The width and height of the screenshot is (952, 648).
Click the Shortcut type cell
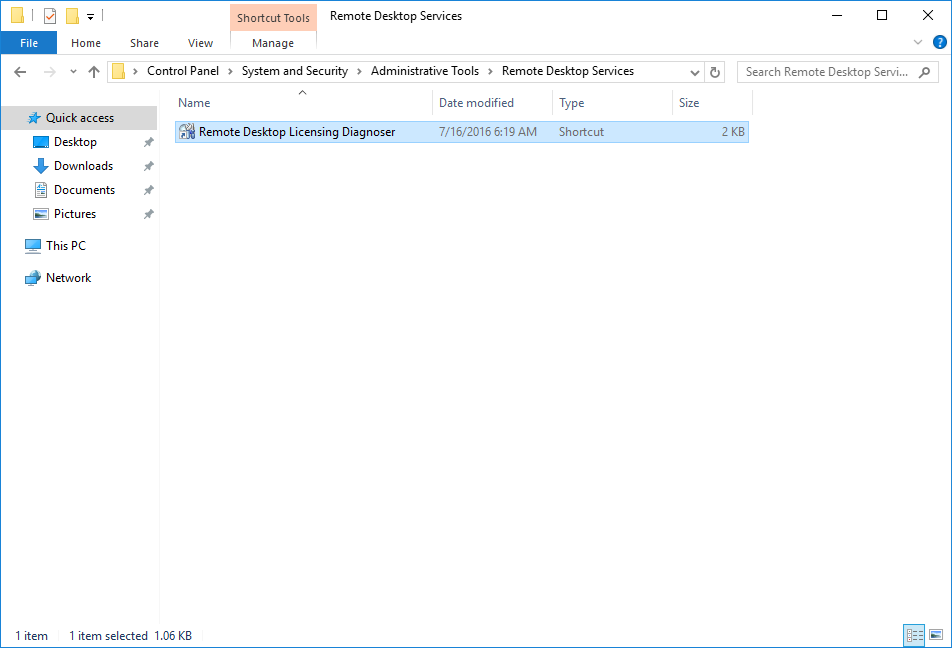click(x=581, y=132)
